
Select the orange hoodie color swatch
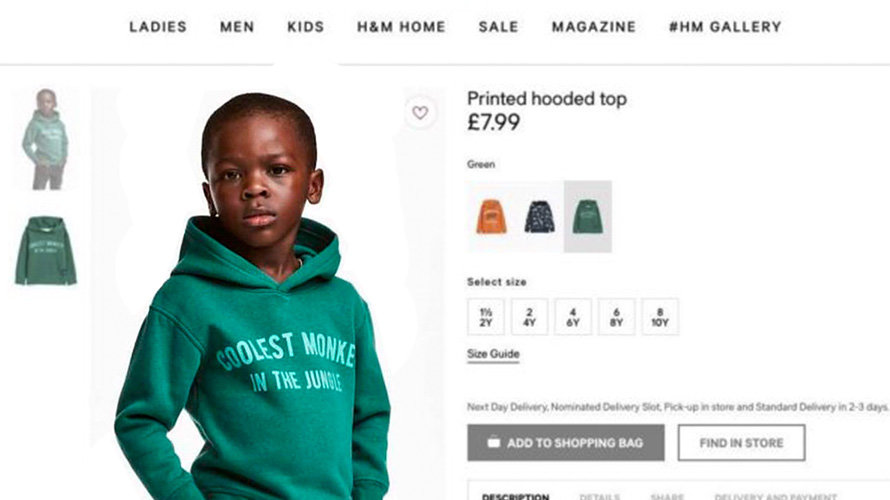click(x=492, y=216)
